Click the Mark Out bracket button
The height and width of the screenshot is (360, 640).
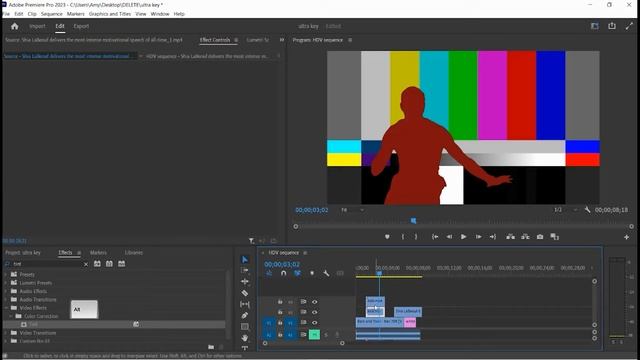[x=416, y=237]
